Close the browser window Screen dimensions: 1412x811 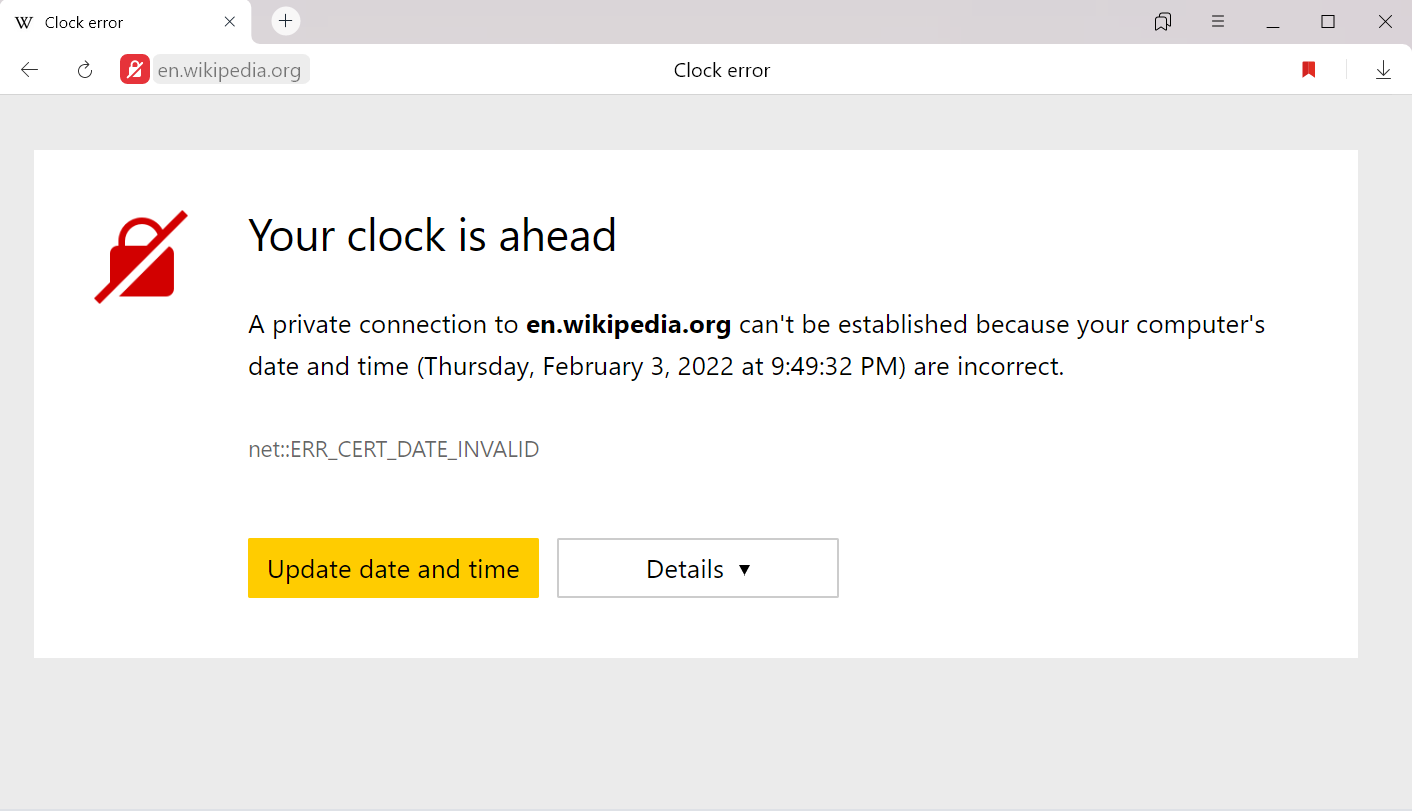click(x=1385, y=22)
